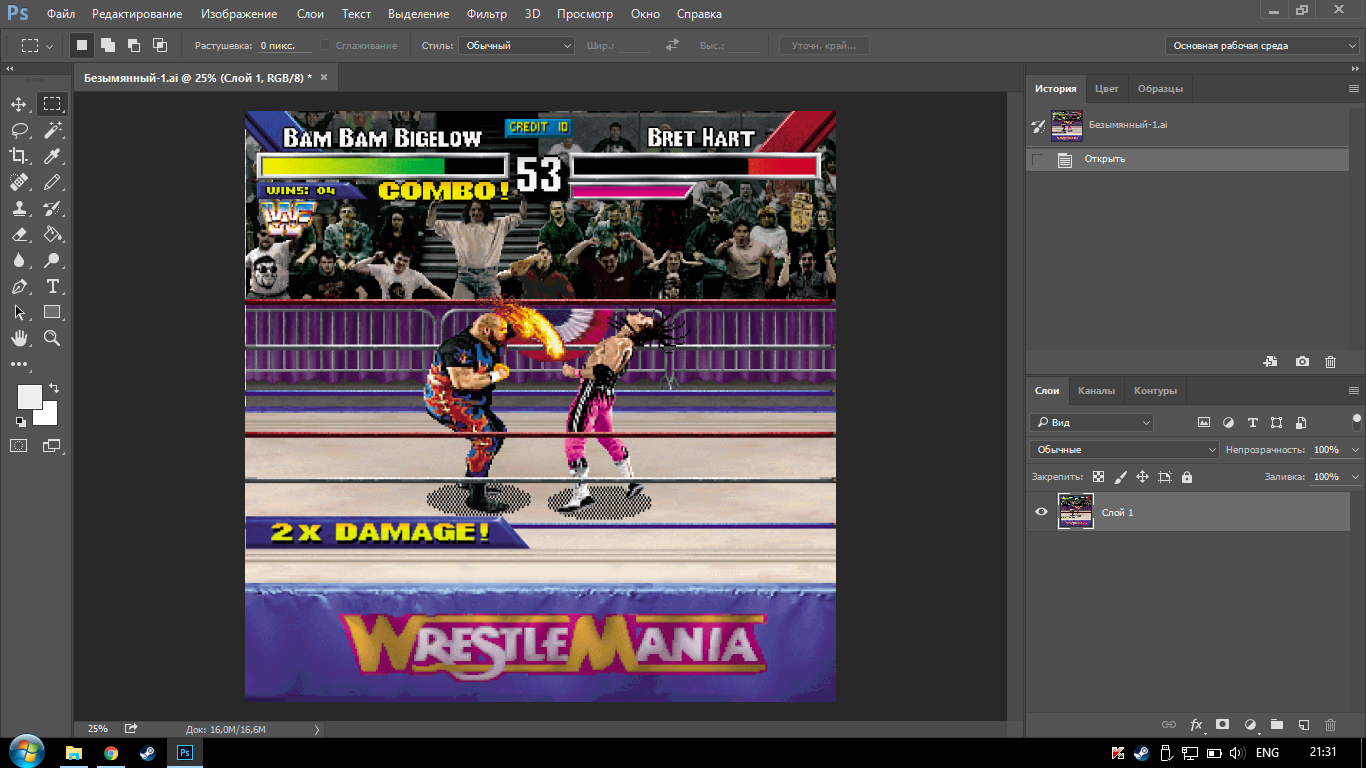Open History panel flyout menu
1366x768 pixels.
click(x=1354, y=88)
